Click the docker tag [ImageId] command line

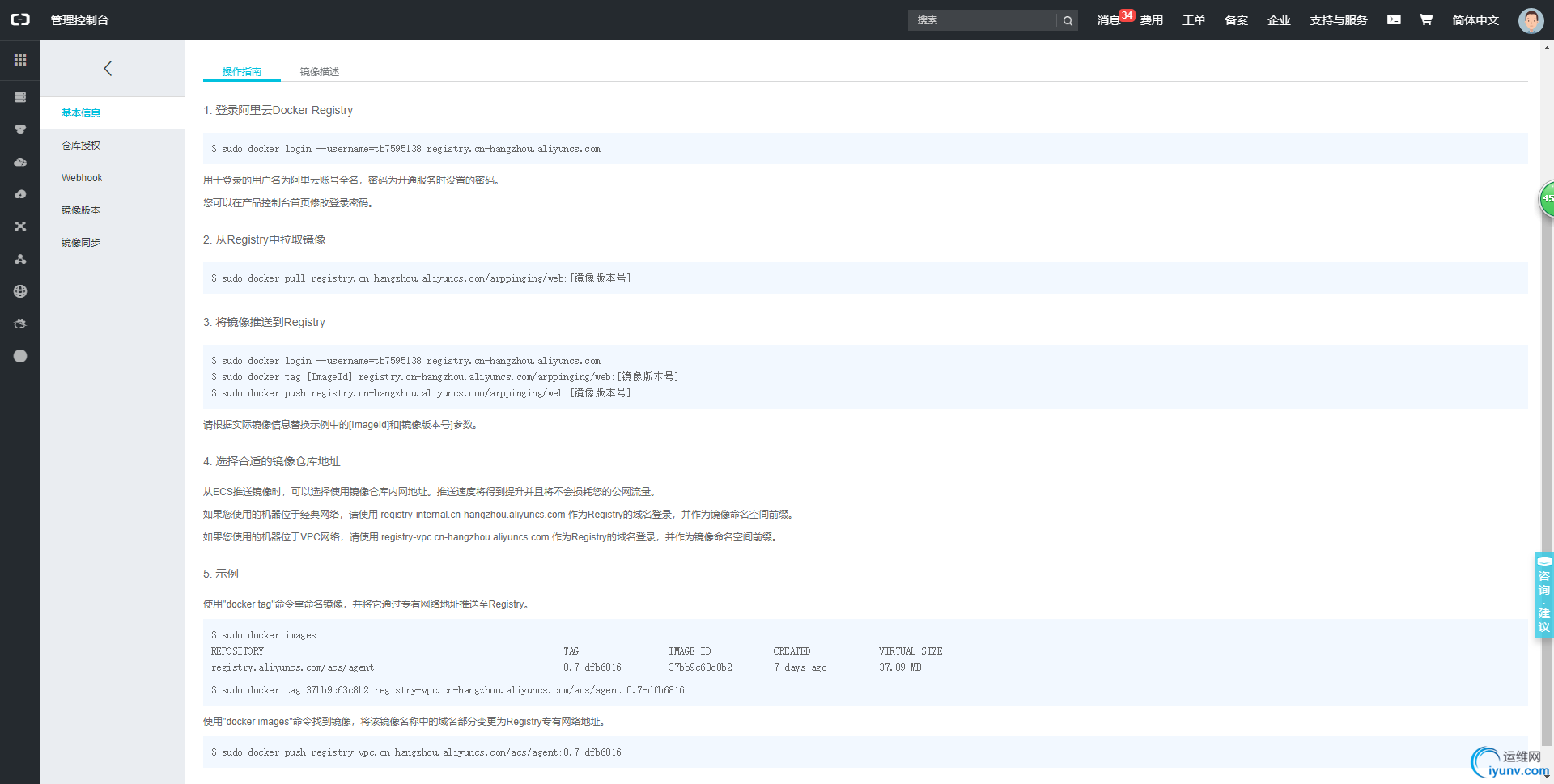point(445,377)
